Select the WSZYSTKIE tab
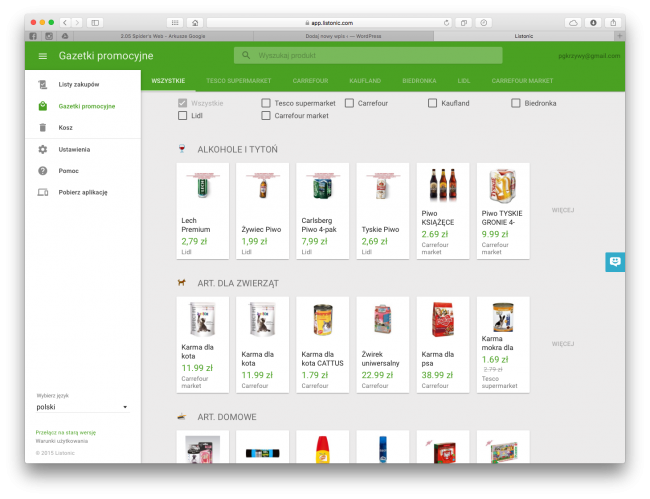 (168, 81)
